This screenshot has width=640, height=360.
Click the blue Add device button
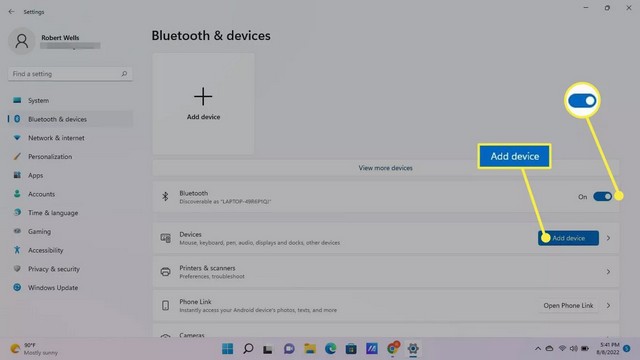(x=568, y=238)
